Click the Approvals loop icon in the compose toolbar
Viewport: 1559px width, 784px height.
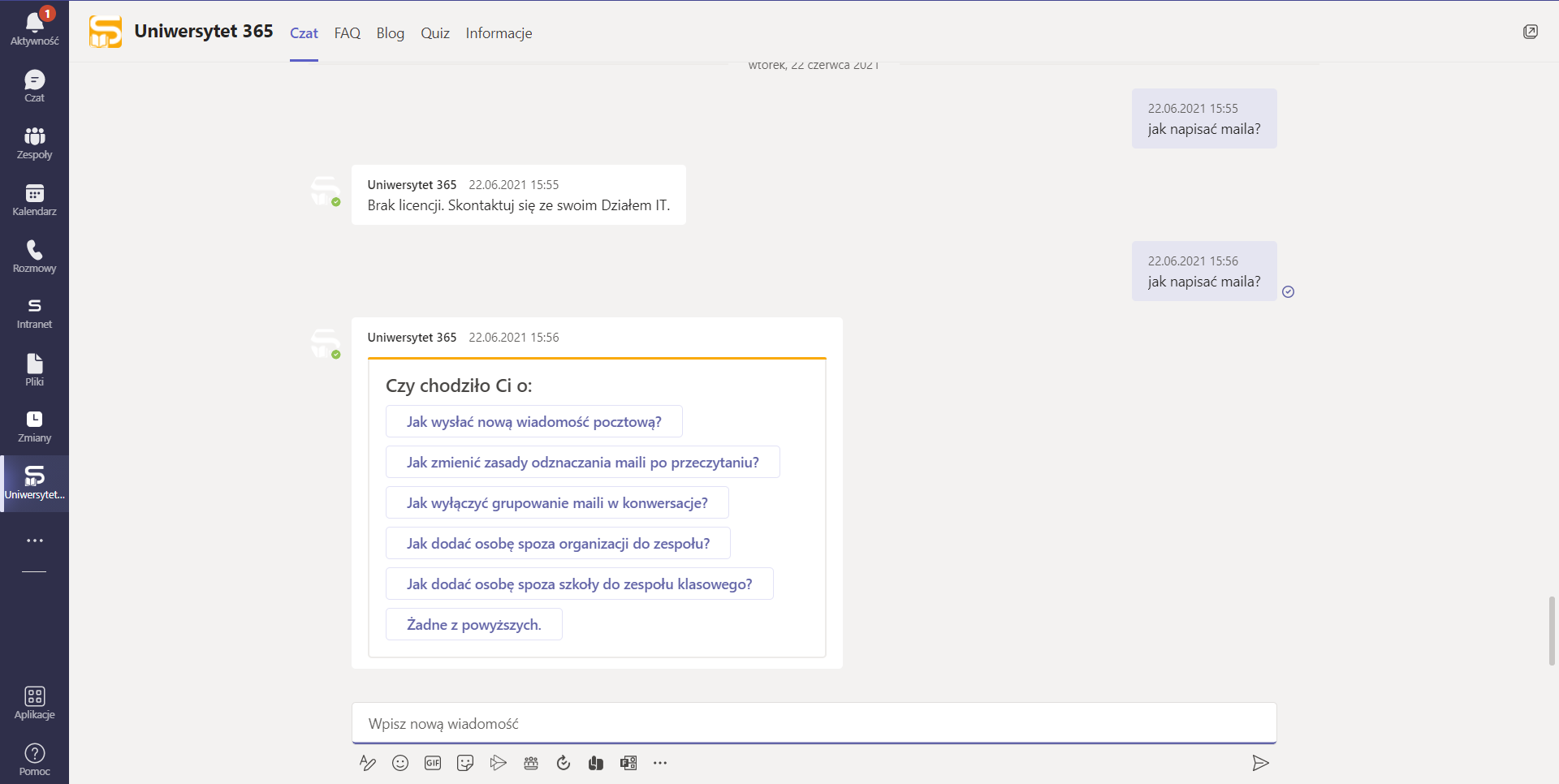click(564, 763)
